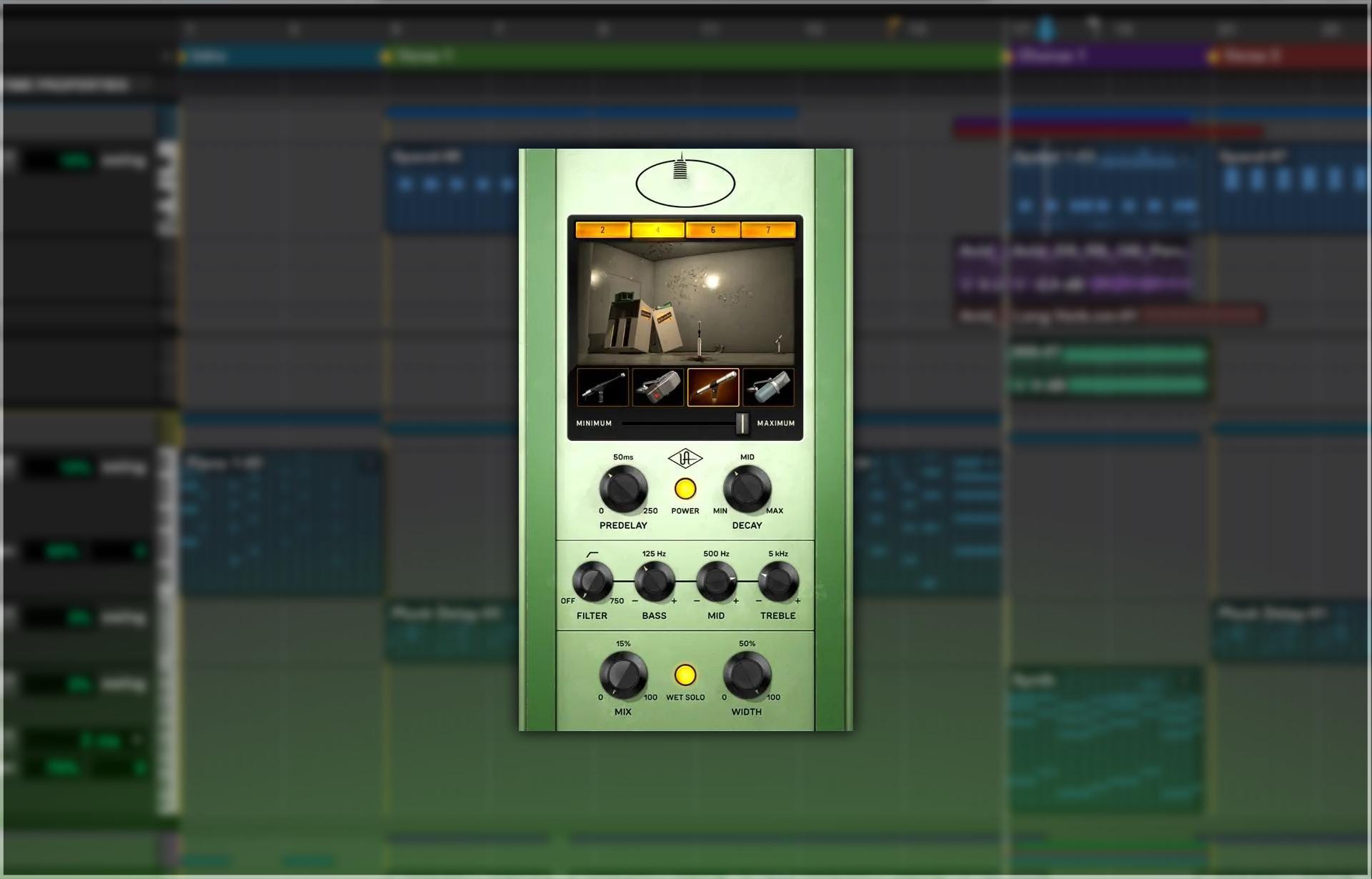1372x879 pixels.
Task: Click the mic distance slider handle
Action: pos(742,423)
